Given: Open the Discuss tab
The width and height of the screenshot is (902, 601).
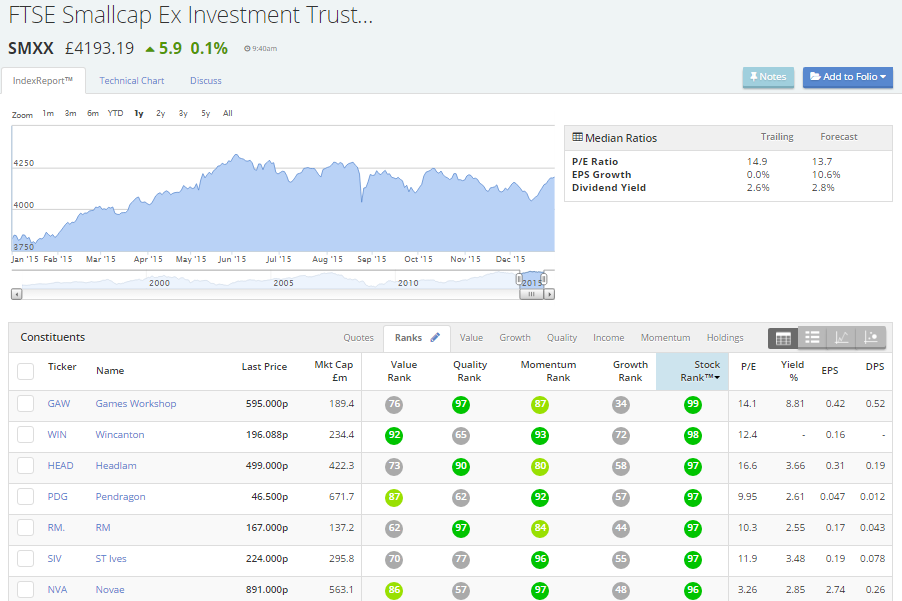Looking at the screenshot, I should (x=206, y=81).
